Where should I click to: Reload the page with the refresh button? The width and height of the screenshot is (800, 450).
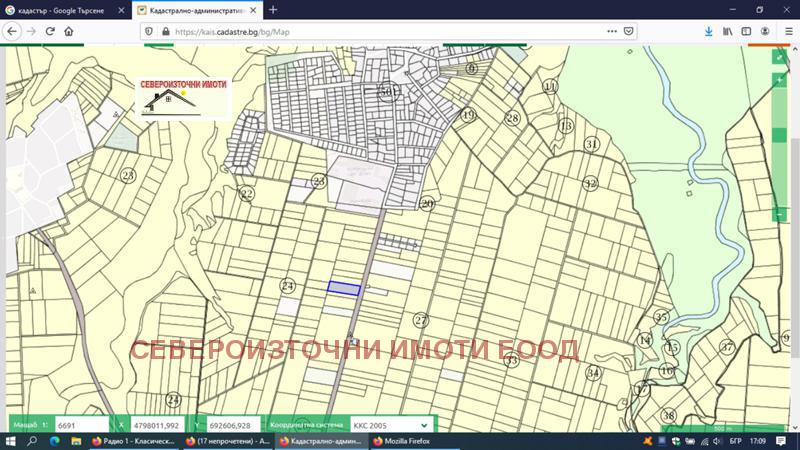(50, 31)
